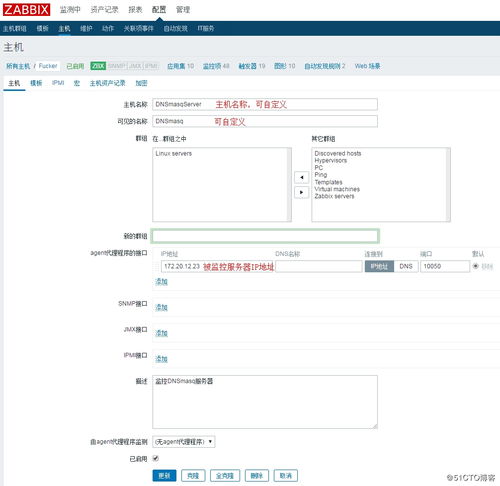Switch to the 主机资产记录 tab
The height and width of the screenshot is (486, 500).
[107, 83]
